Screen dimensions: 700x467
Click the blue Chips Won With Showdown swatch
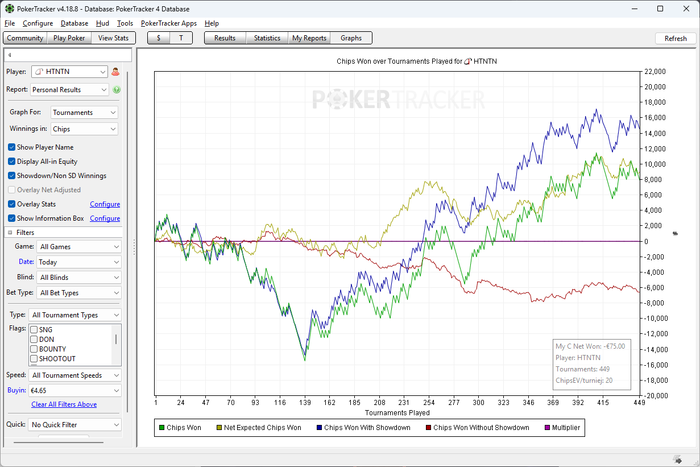click(x=319, y=428)
